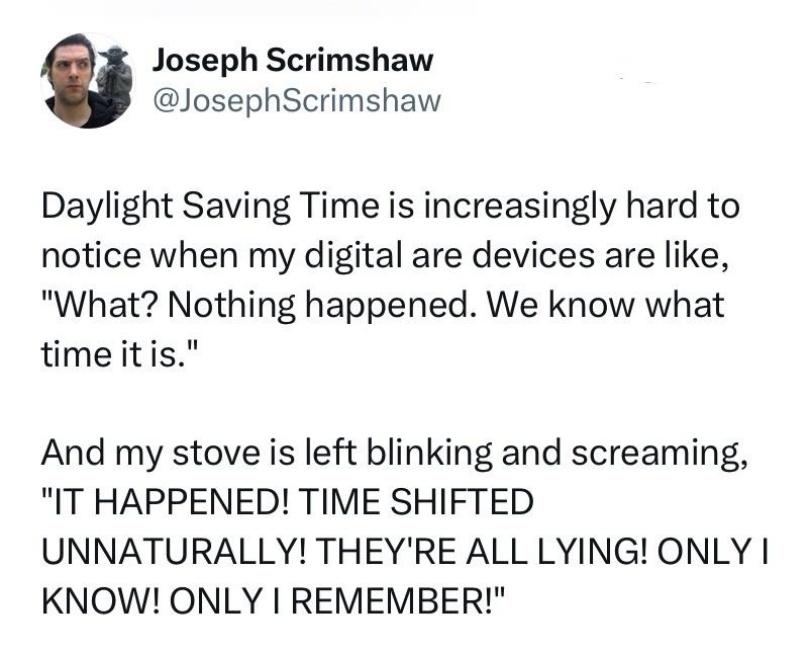The width and height of the screenshot is (809, 652).
Task: Click the final word "REMEMBER!"
Action: [x=398, y=601]
